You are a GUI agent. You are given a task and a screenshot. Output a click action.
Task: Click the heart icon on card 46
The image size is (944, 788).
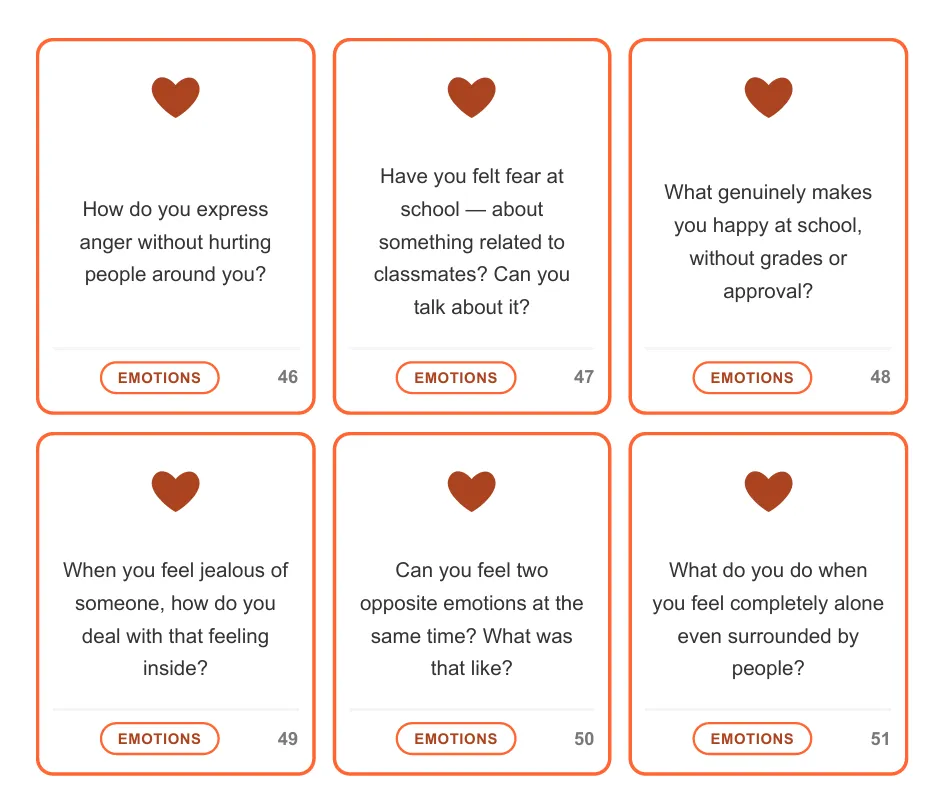175,97
